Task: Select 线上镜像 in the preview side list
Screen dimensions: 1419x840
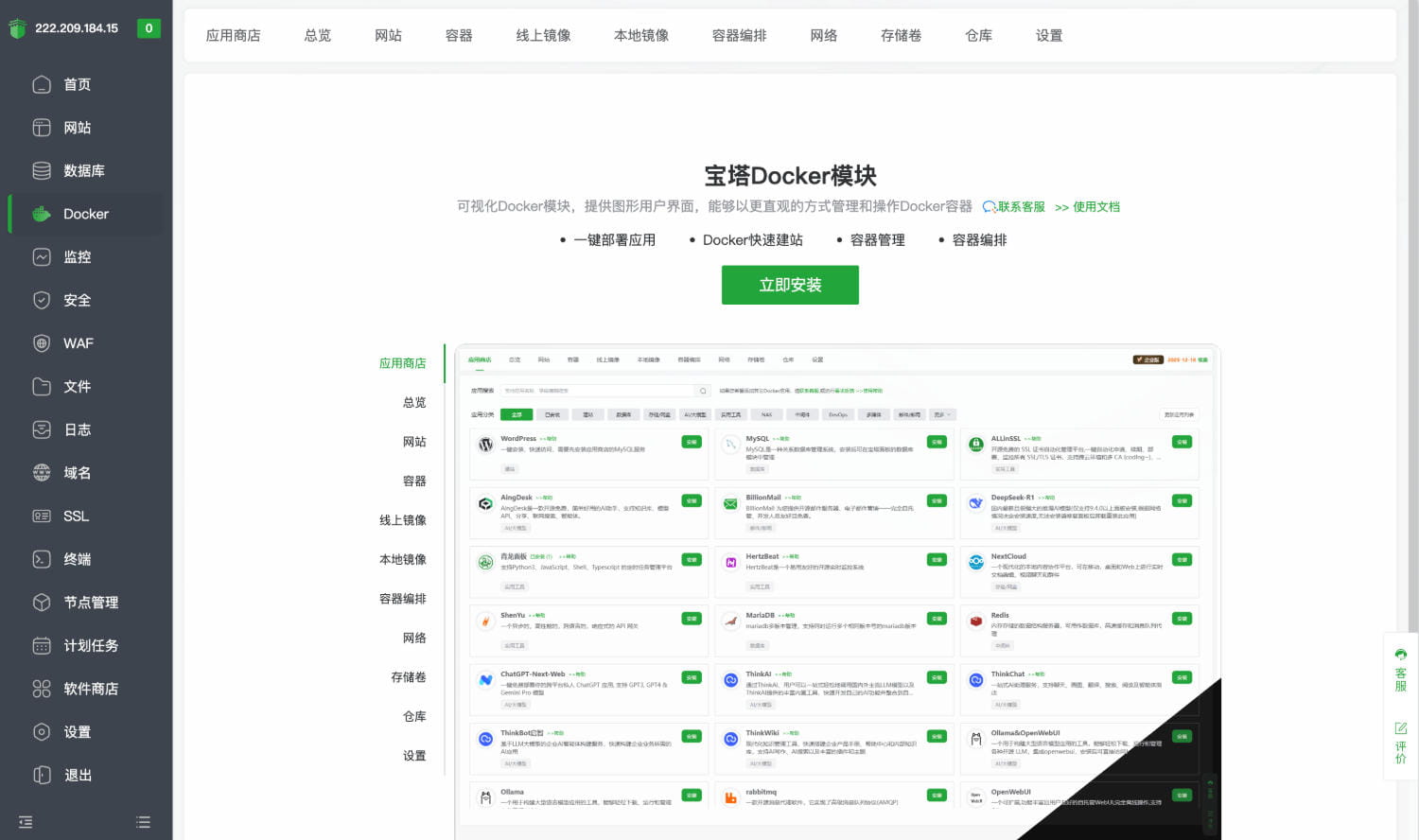Action: pos(403,520)
